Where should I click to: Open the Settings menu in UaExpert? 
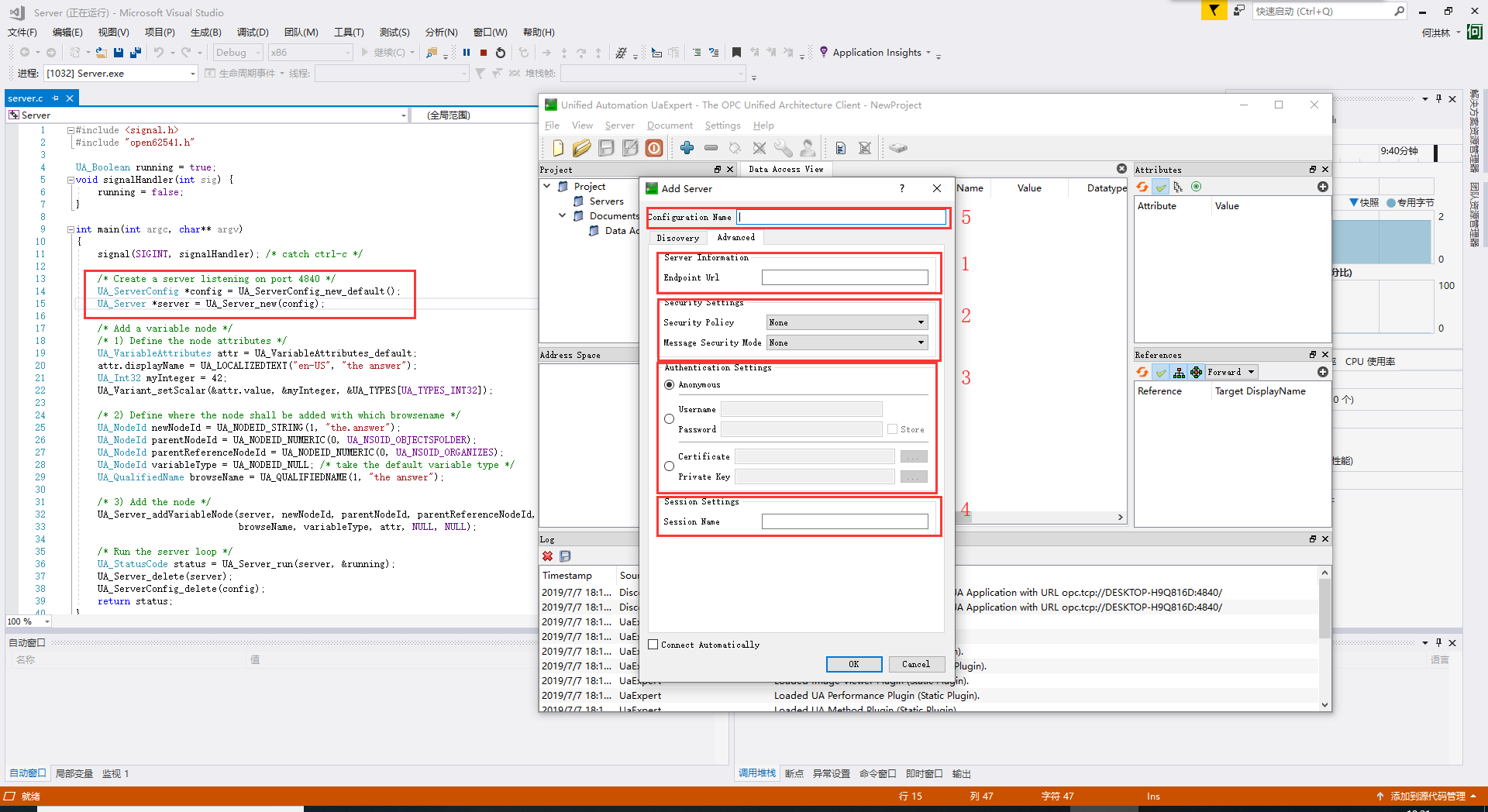pyautogui.click(x=722, y=126)
